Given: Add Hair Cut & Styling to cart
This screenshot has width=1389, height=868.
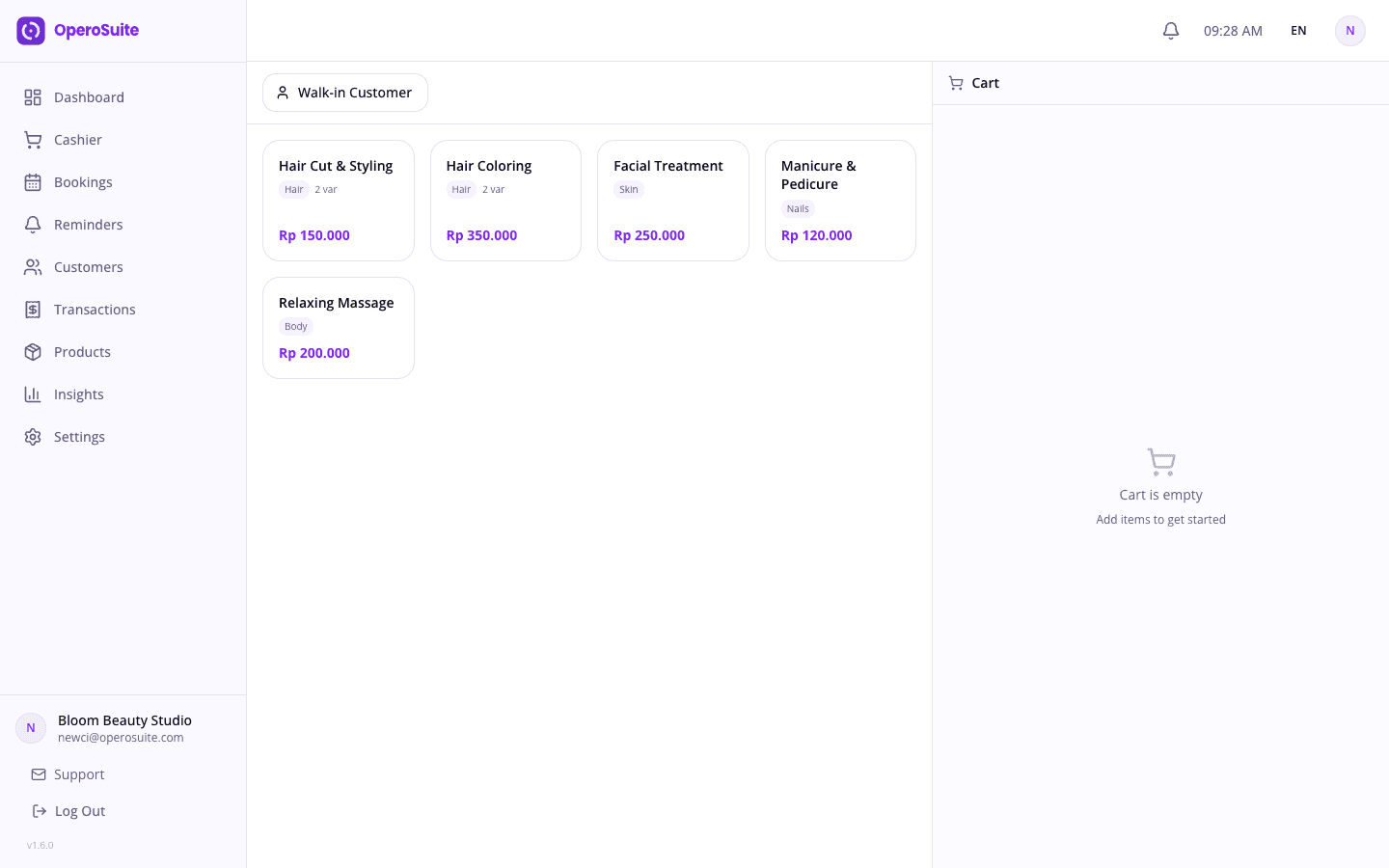Looking at the screenshot, I should (338, 201).
